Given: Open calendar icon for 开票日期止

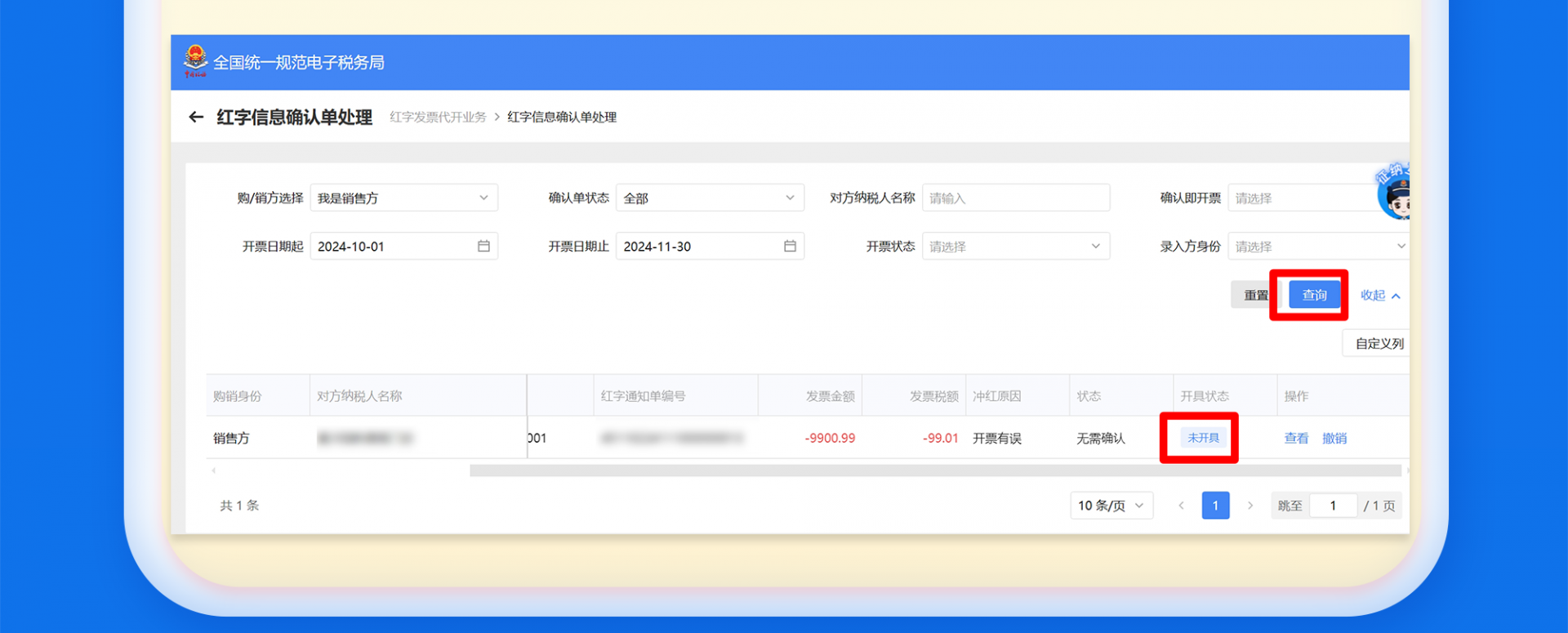Looking at the screenshot, I should click(x=790, y=246).
